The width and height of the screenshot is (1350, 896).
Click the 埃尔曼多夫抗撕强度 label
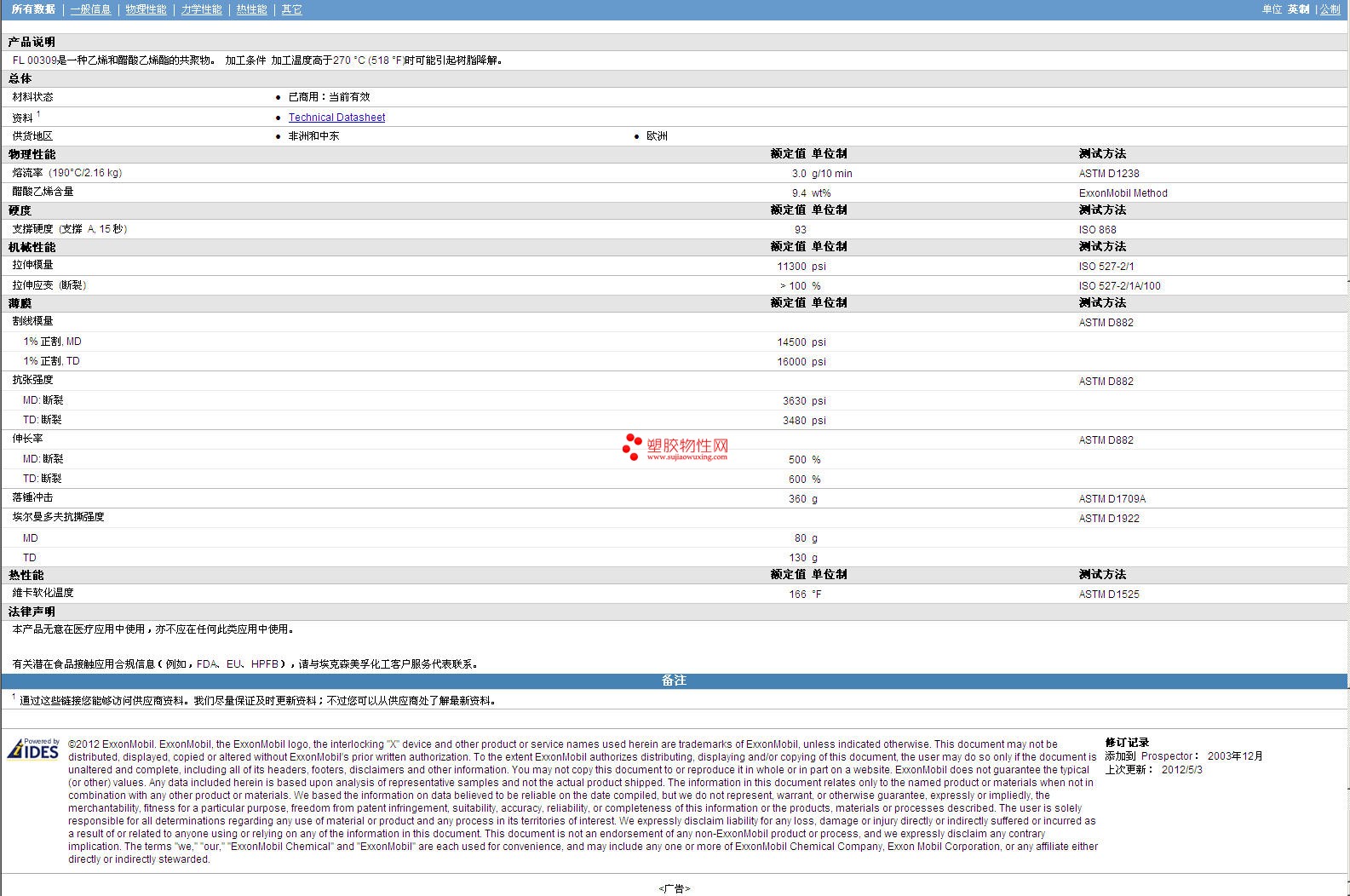pyautogui.click(x=58, y=517)
